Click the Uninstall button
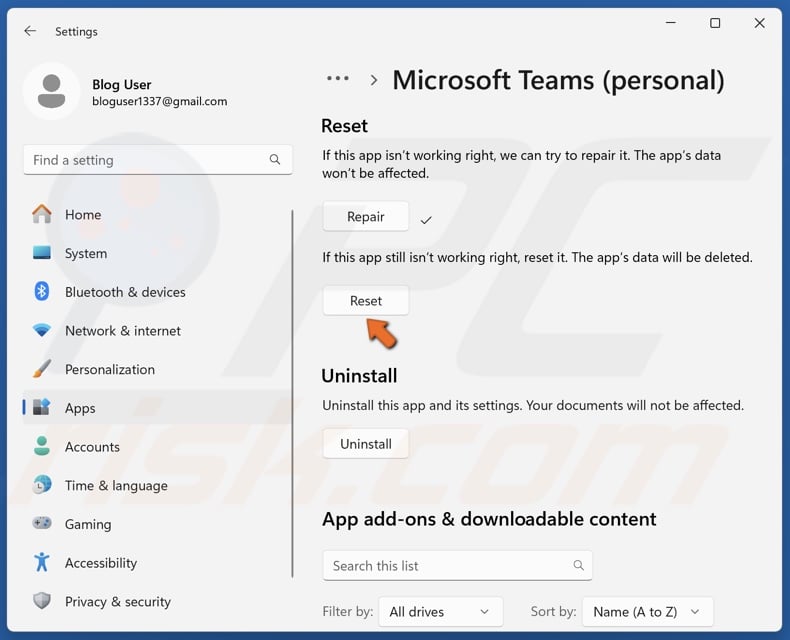790x640 pixels. point(366,444)
